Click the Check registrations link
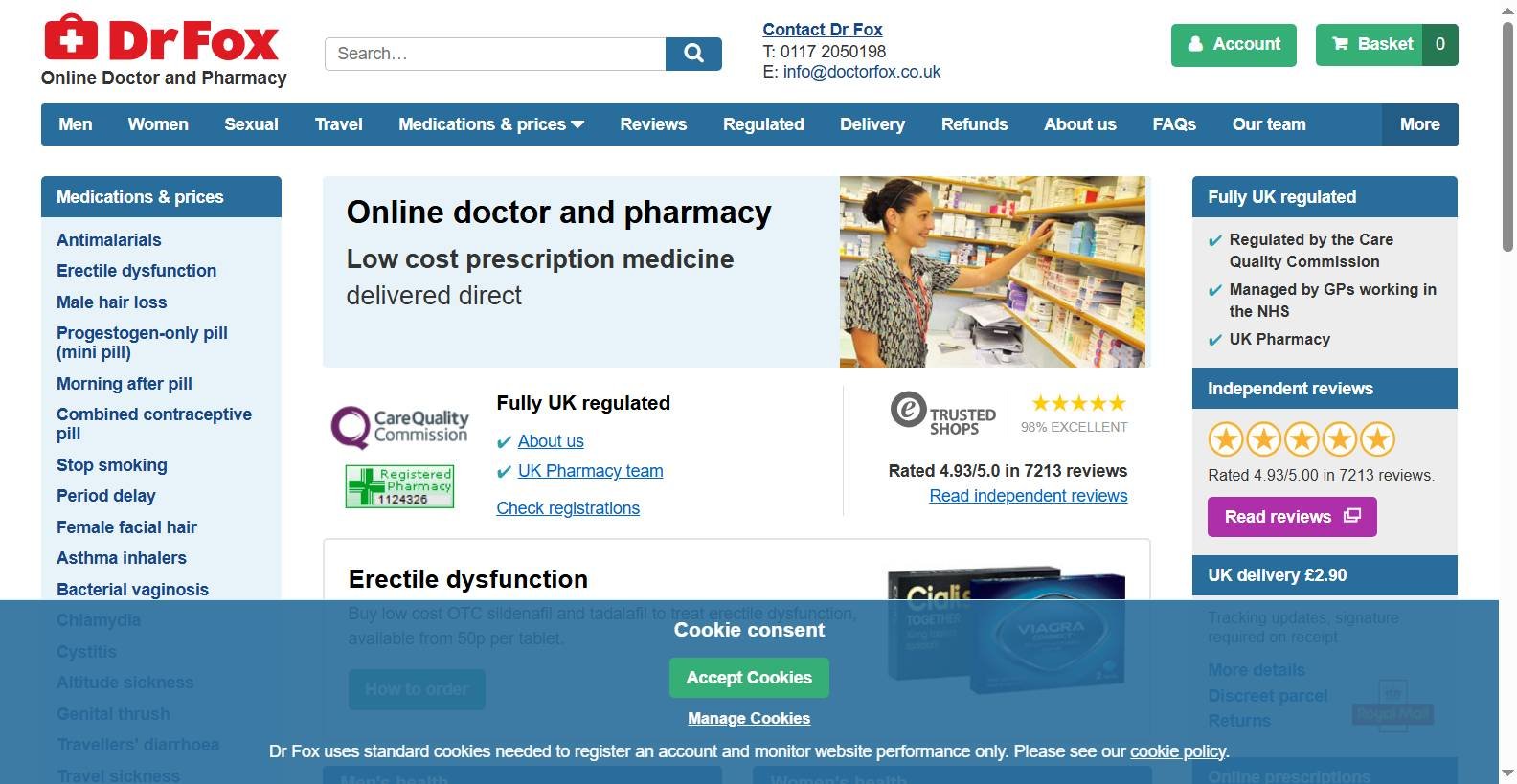The width and height of the screenshot is (1517, 784). 568,508
